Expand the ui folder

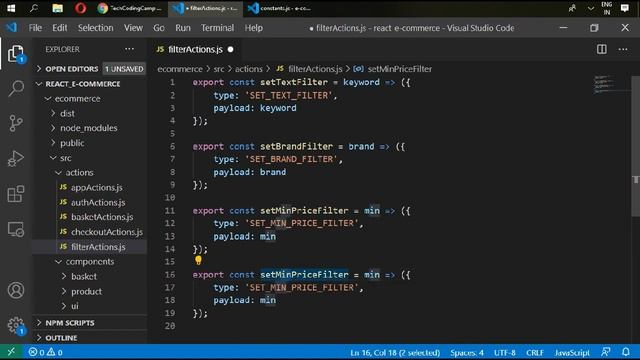(x=90, y=306)
